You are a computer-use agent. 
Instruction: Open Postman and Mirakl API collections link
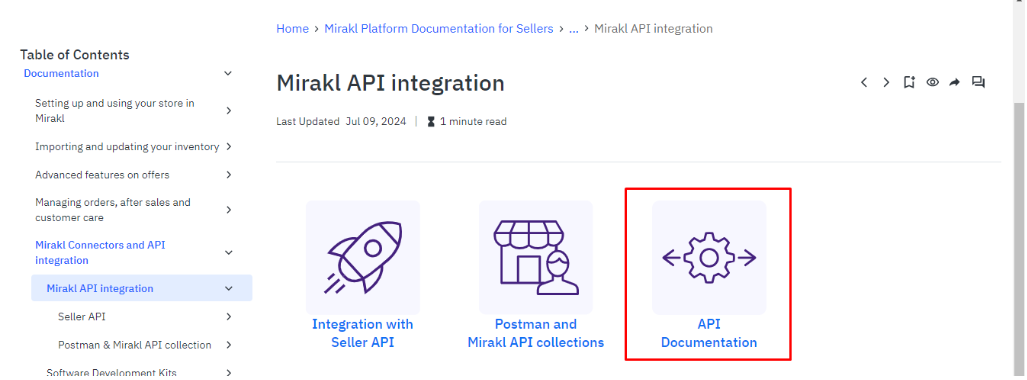pos(536,333)
